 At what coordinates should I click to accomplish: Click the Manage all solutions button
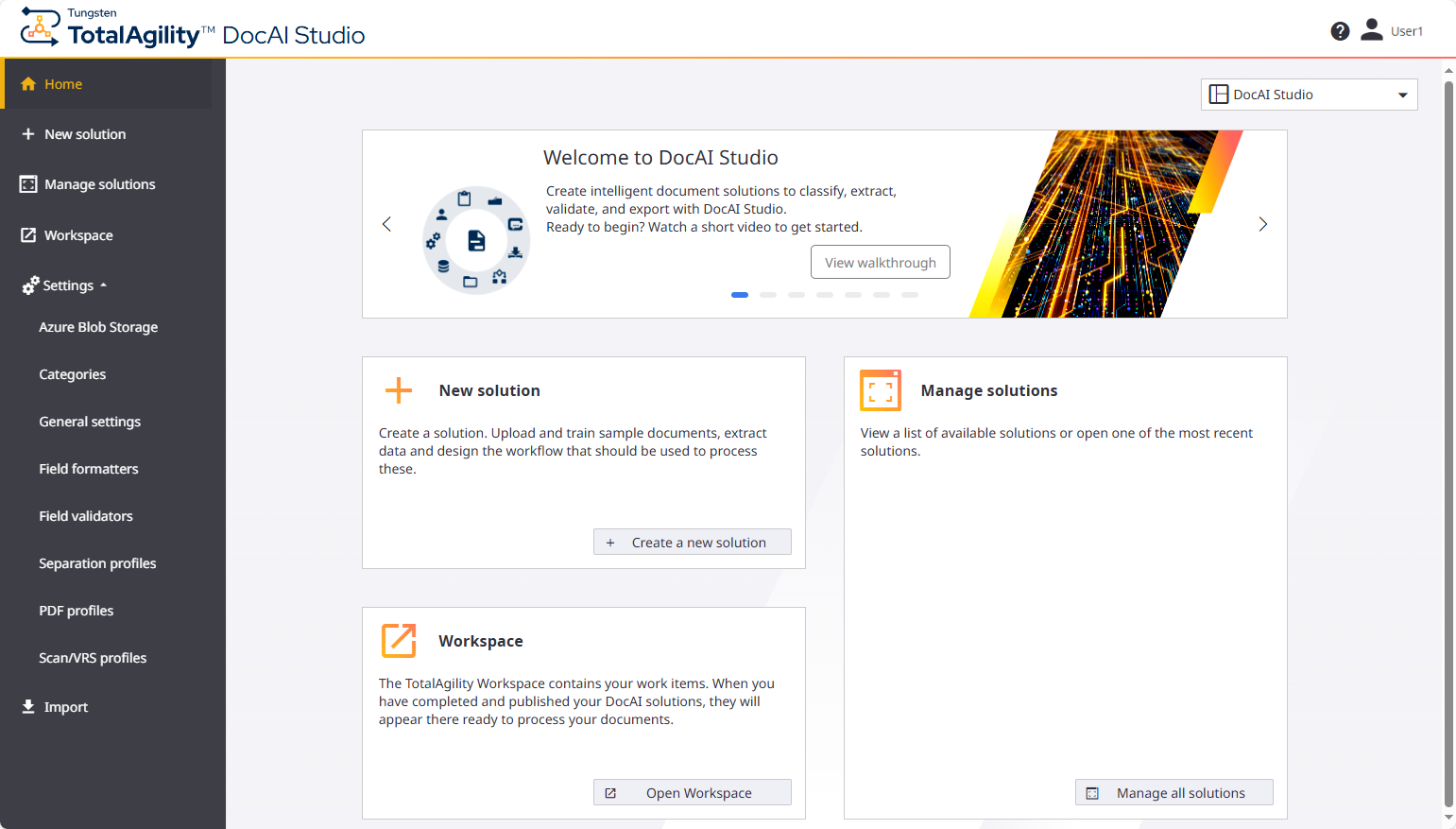pos(1173,792)
